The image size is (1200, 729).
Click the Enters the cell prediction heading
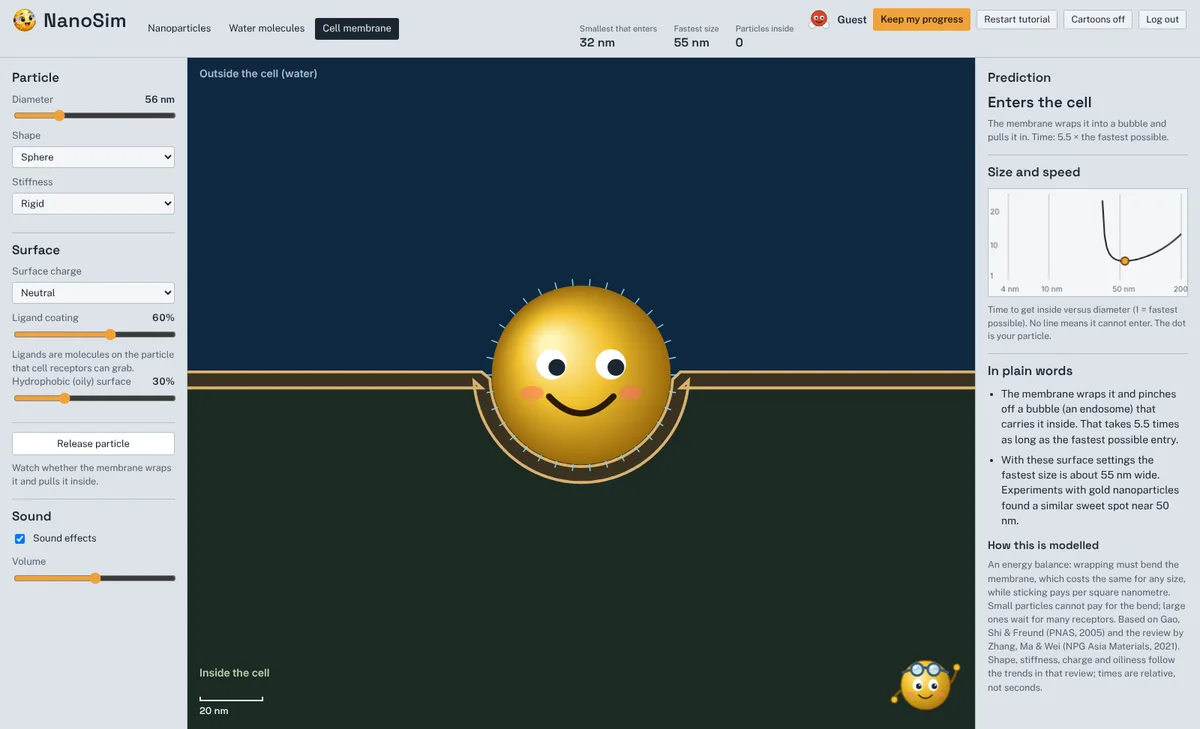point(1040,102)
